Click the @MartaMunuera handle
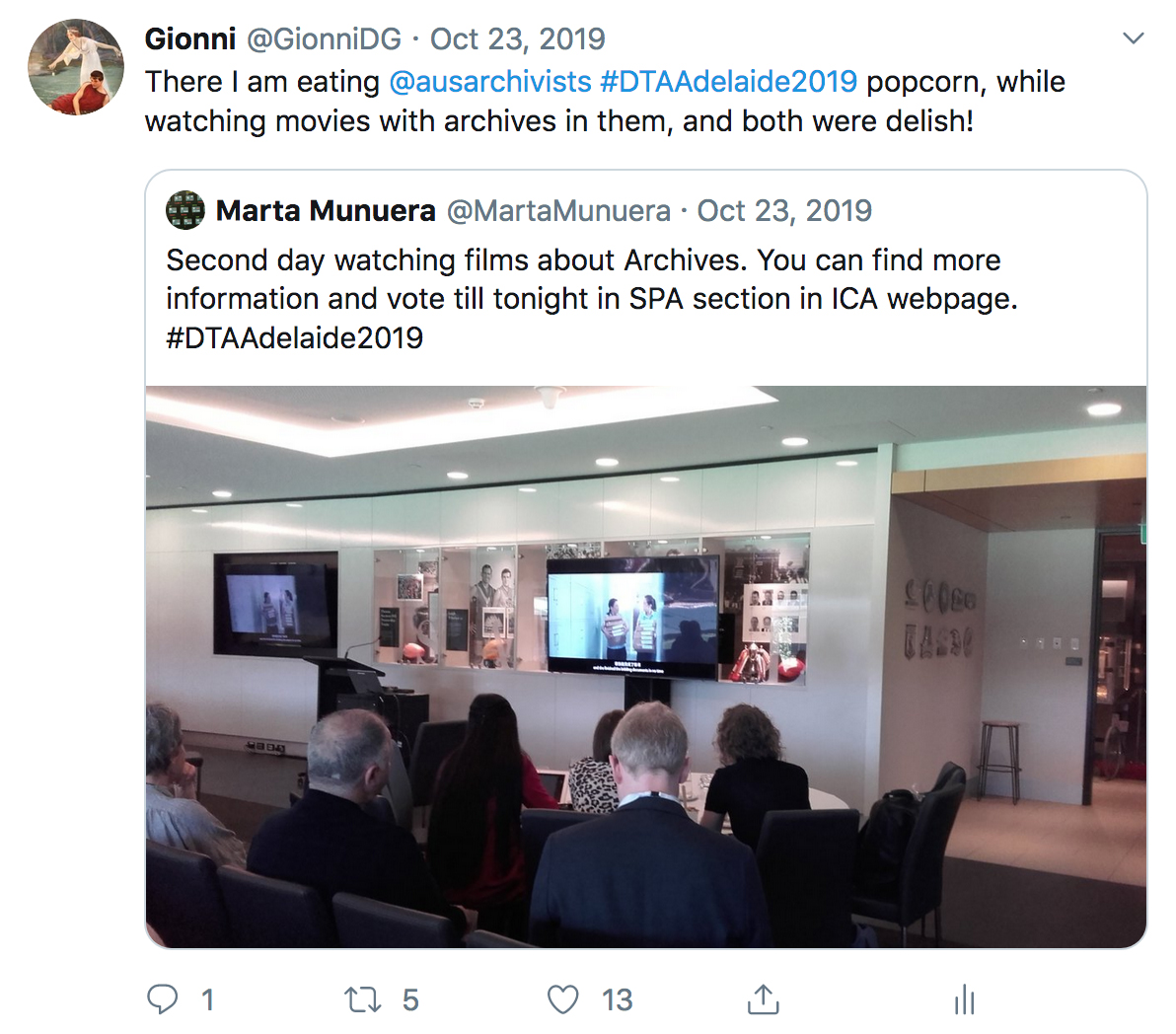Viewport: 1176px width, 1034px height. [558, 211]
